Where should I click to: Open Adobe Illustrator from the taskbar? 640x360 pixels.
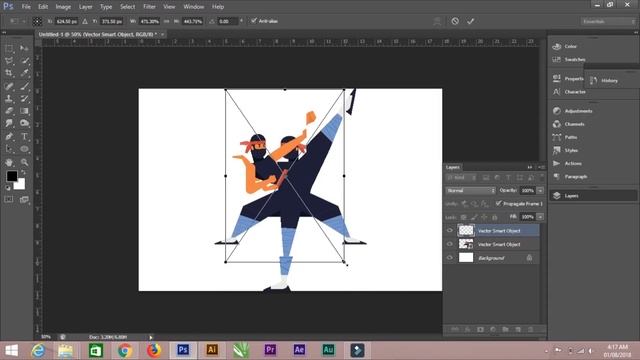pos(212,350)
